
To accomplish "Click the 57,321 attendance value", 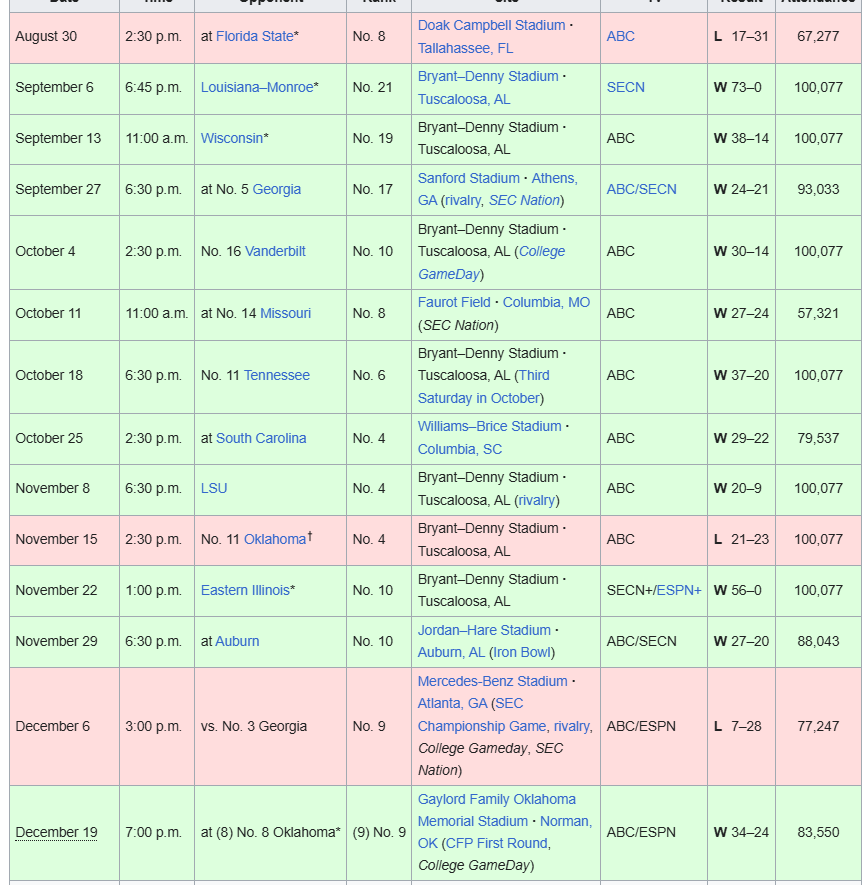I will coord(818,313).
